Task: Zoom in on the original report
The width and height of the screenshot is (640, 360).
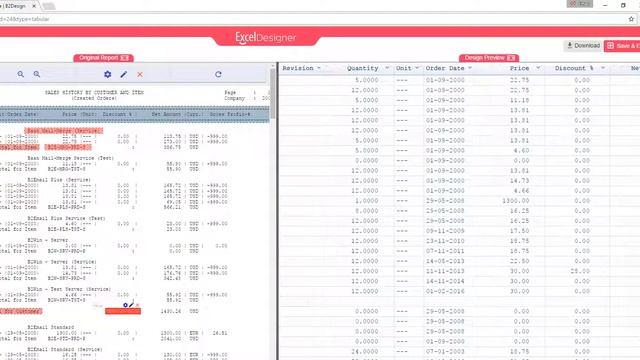Action: 20,74
